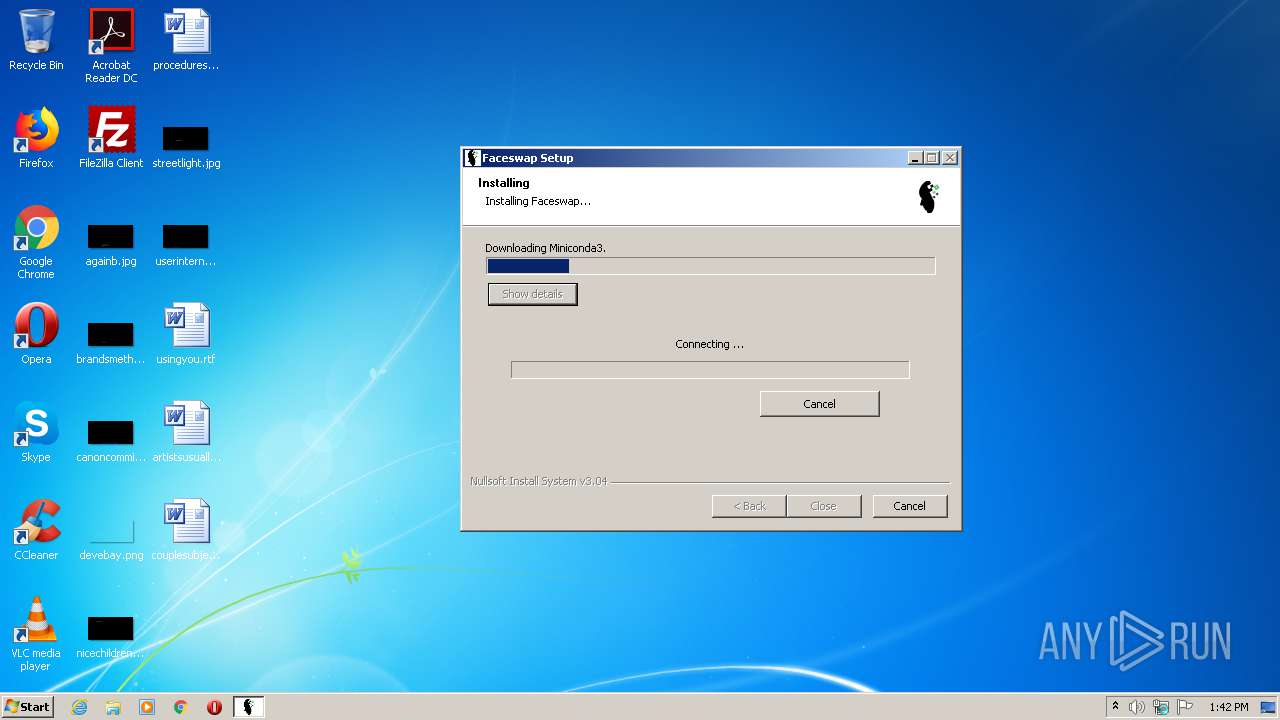Click the empty download progress bar

point(710,370)
